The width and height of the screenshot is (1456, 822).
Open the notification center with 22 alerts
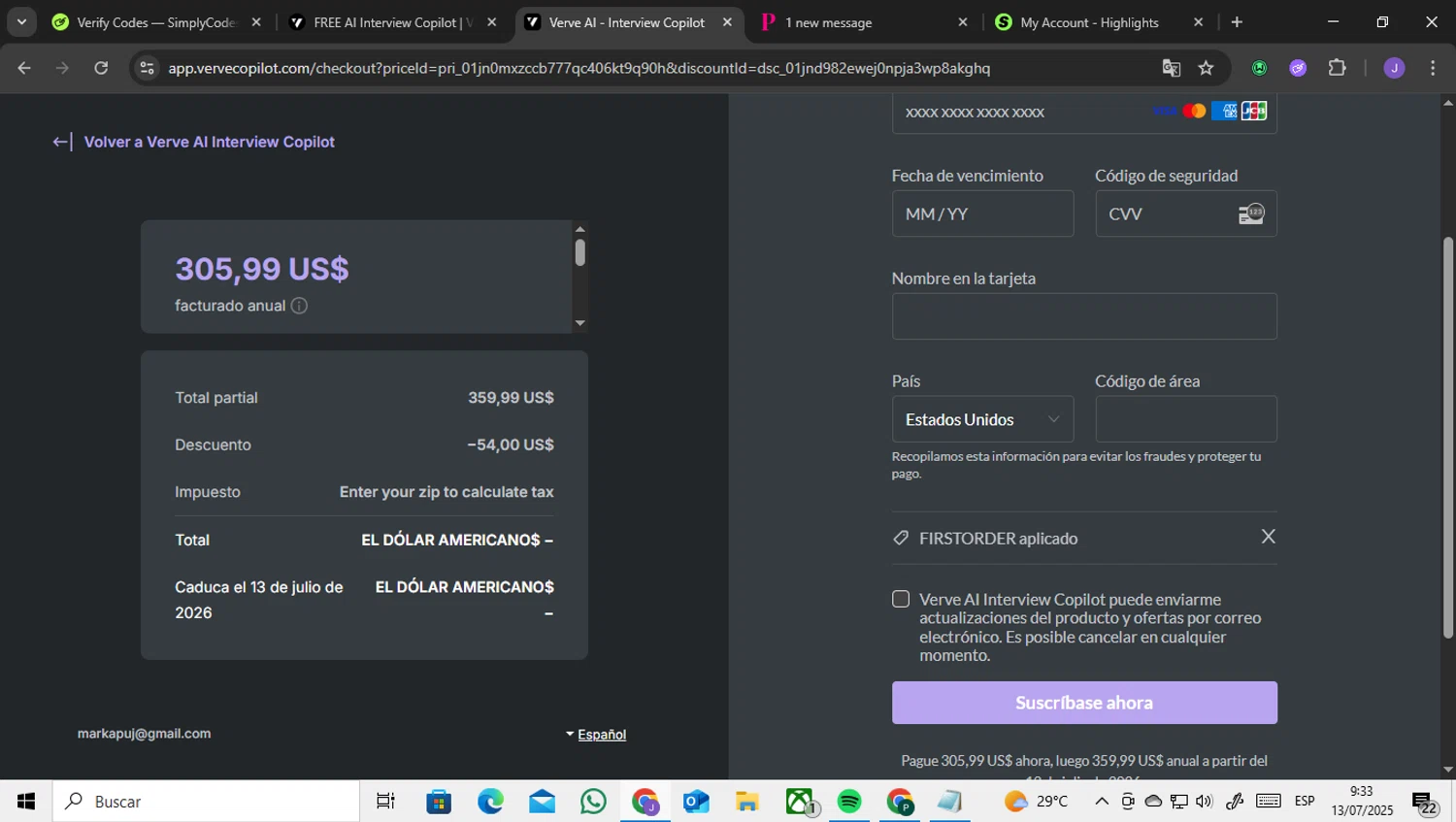(1425, 804)
